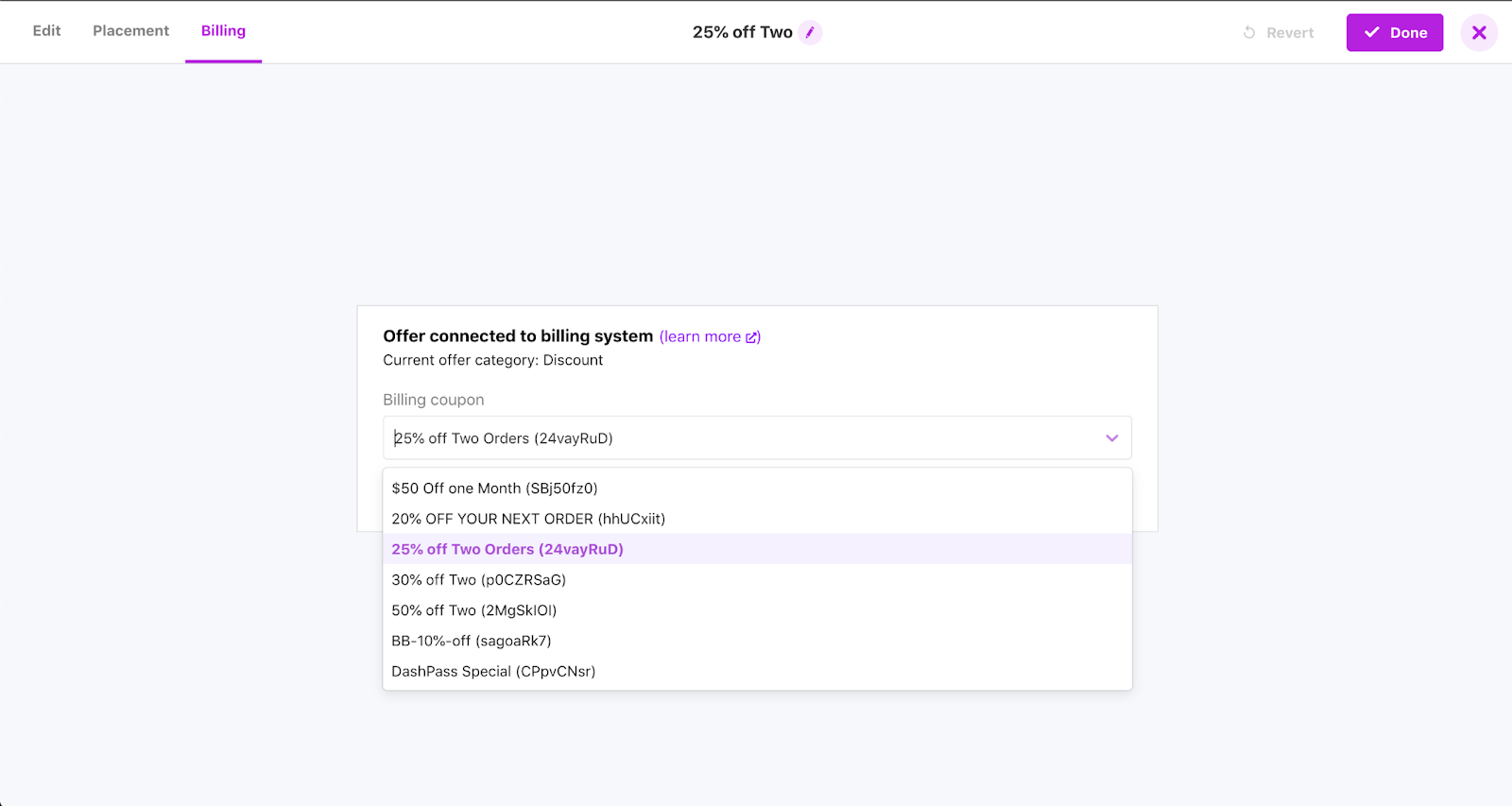Click the Revert button

[x=1279, y=33]
